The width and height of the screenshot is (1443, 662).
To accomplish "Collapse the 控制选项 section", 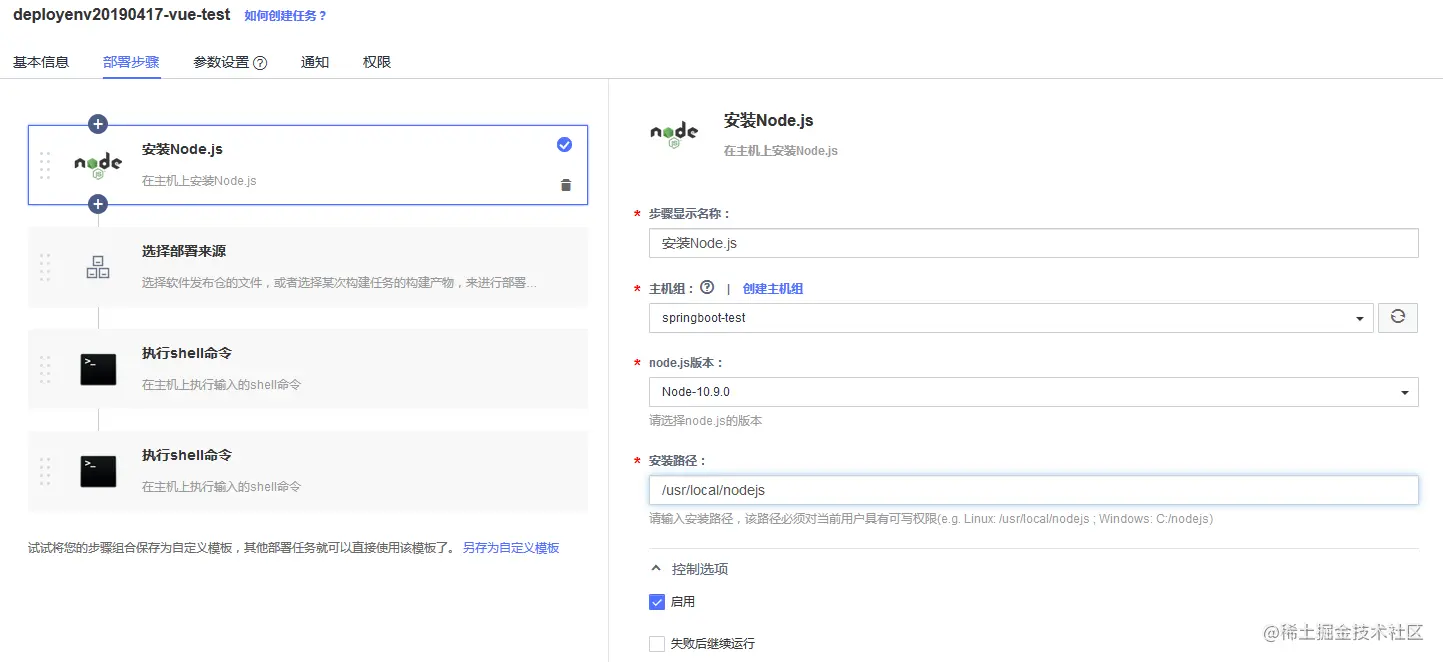I will coord(657,568).
